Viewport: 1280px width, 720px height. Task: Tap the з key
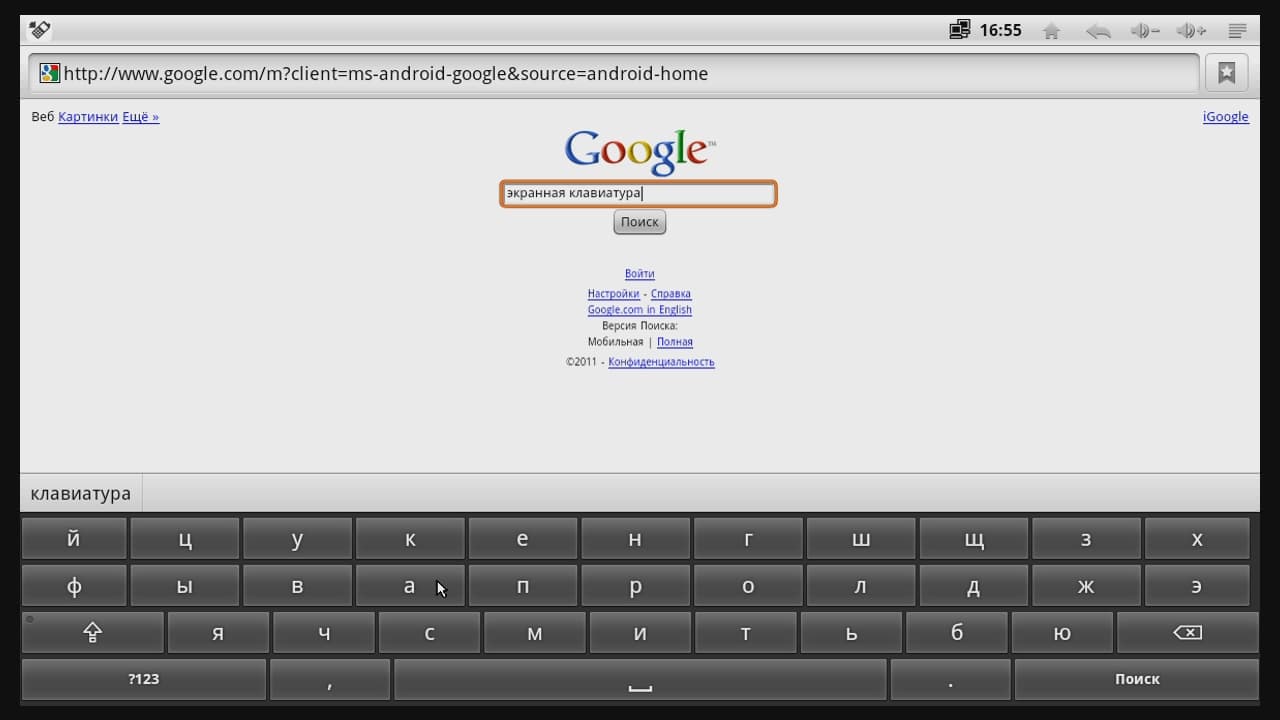coord(1086,539)
